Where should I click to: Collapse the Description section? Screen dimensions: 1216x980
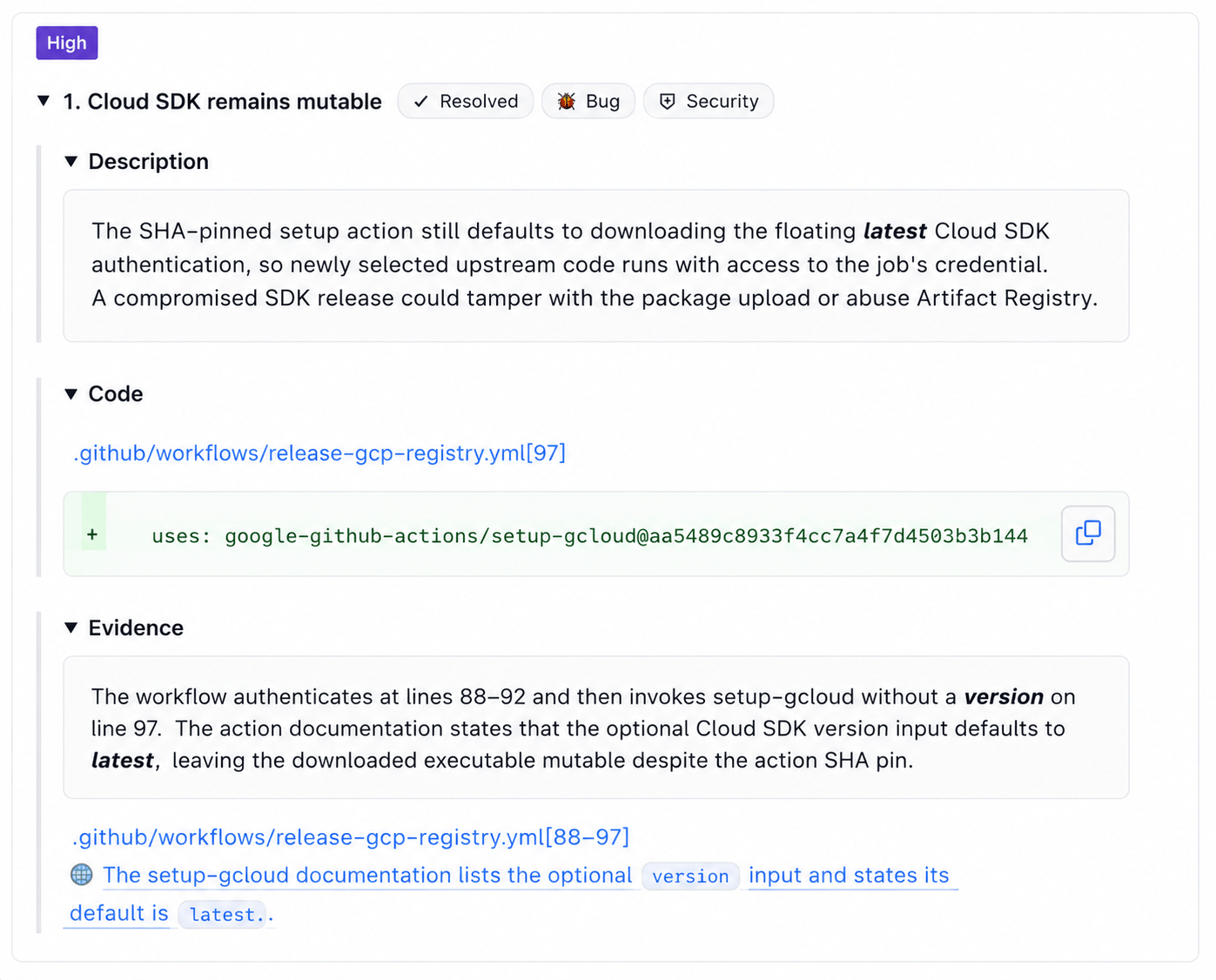click(x=71, y=161)
